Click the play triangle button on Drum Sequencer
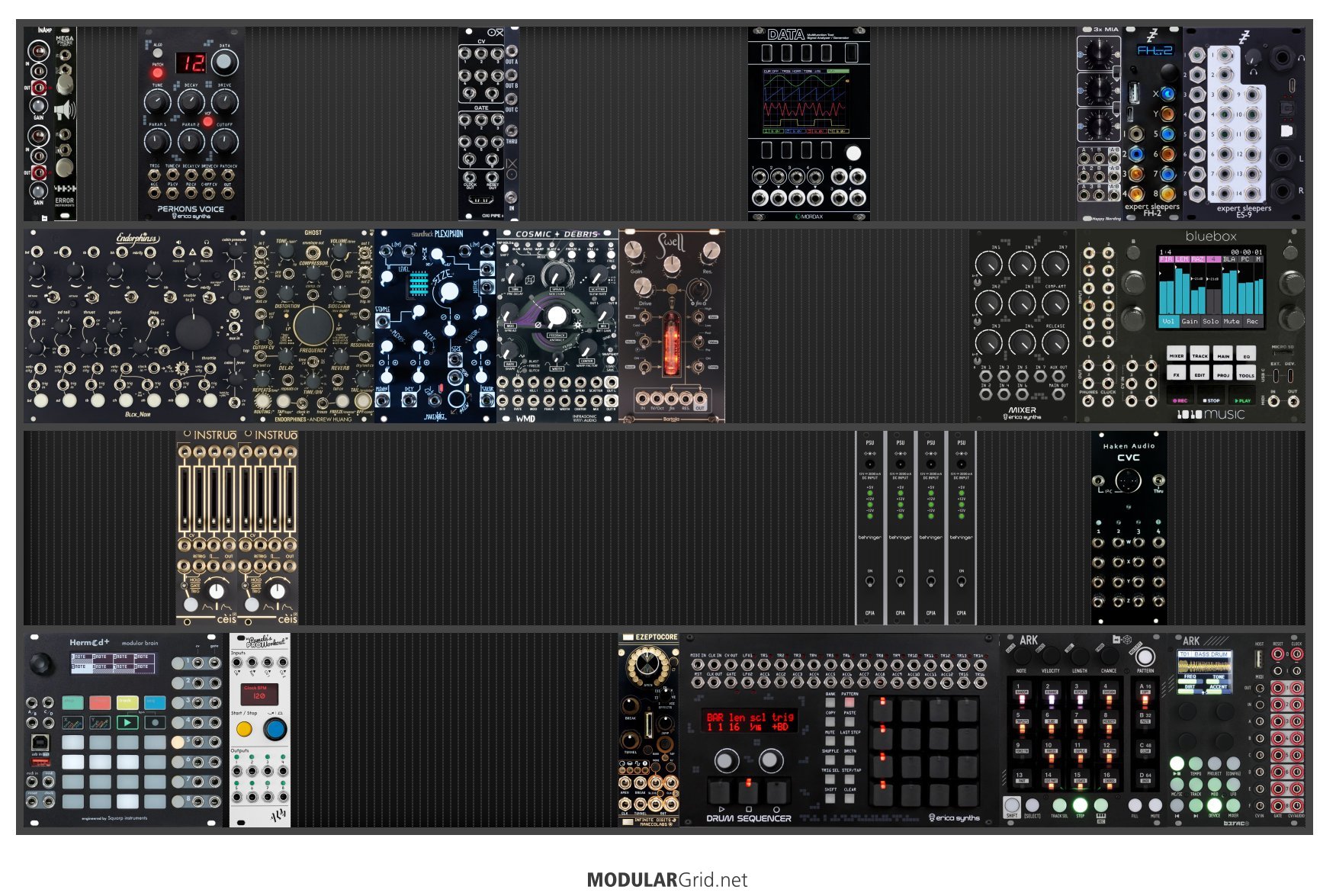The width and height of the screenshot is (1336, 896). 721,792
